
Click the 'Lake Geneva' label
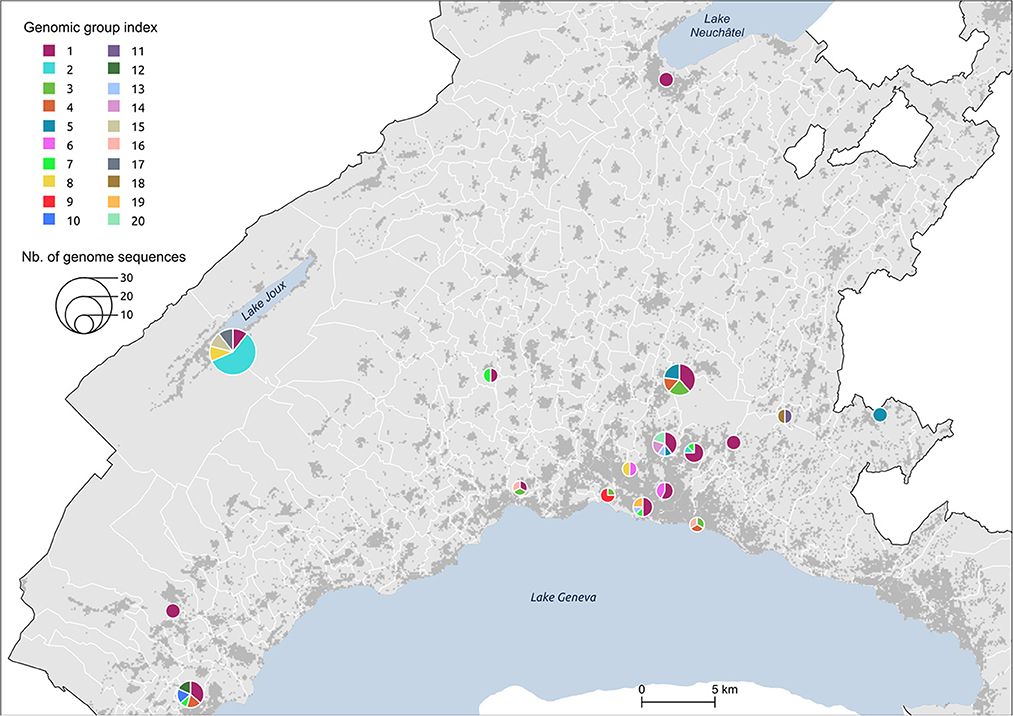[563, 597]
